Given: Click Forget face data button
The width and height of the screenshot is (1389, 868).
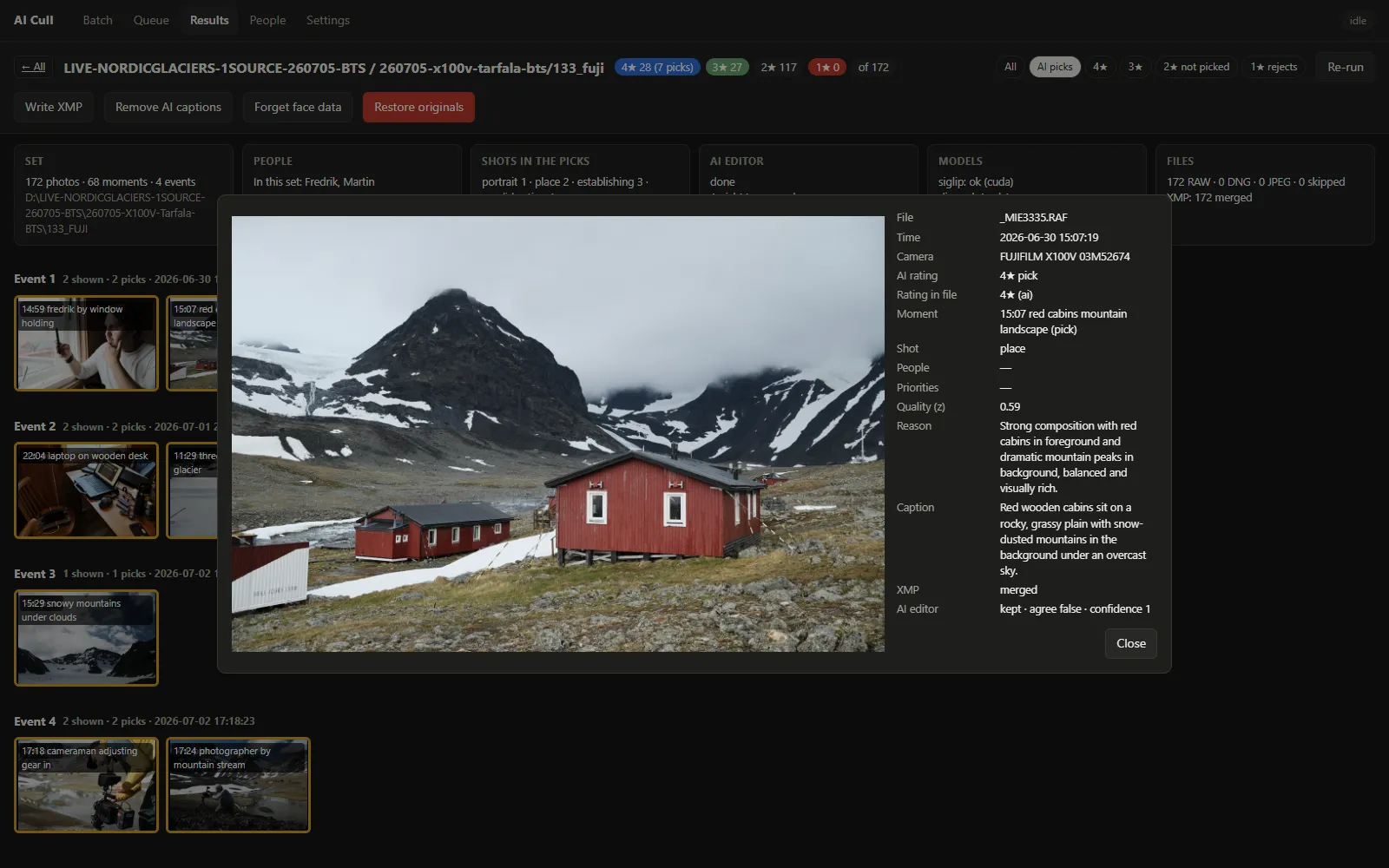Looking at the screenshot, I should pos(298,107).
